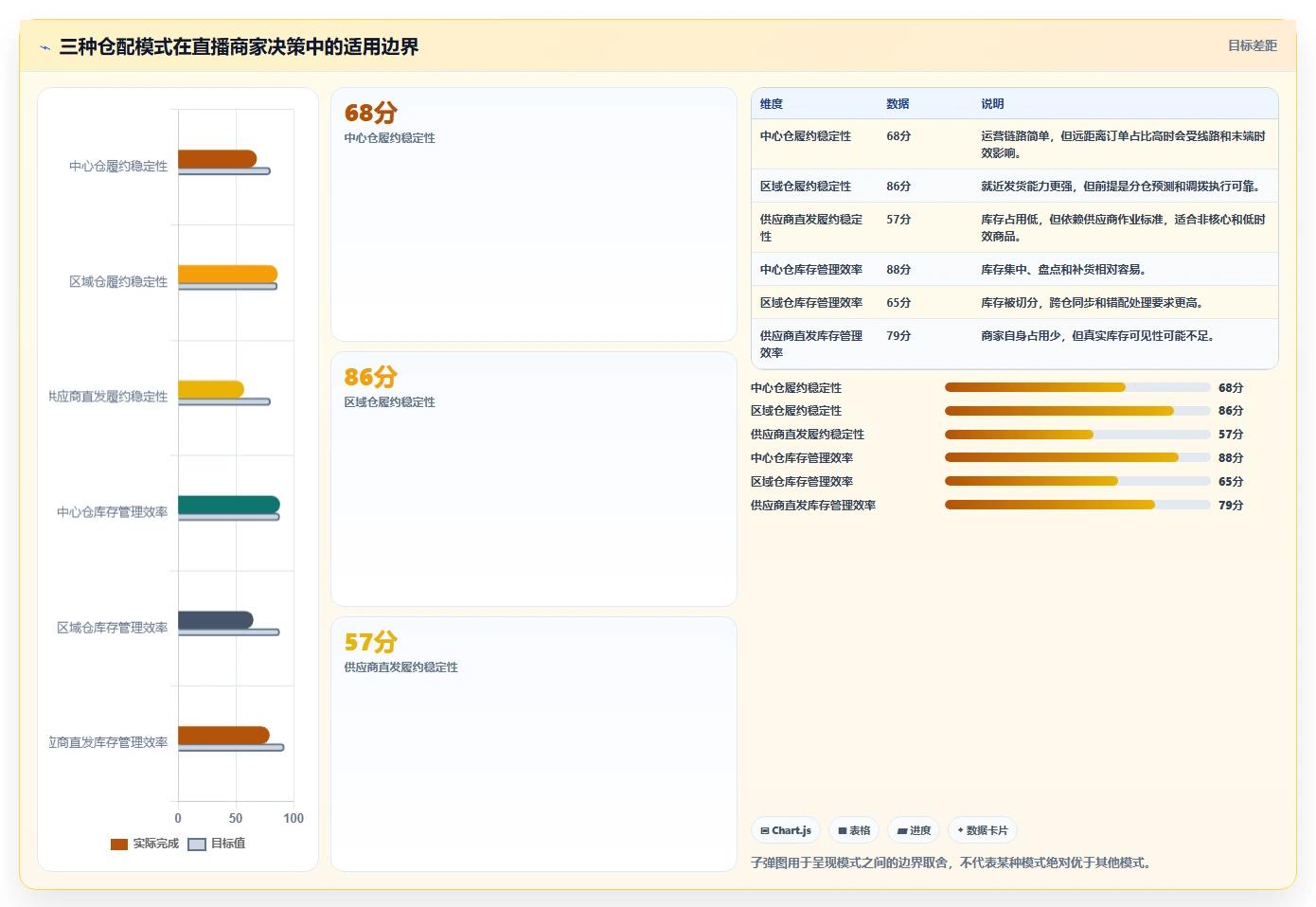This screenshot has width=1316, height=907.
Task: Click the 中心仓履约稳定性 chart axis label
Action: pyautogui.click(x=118, y=166)
